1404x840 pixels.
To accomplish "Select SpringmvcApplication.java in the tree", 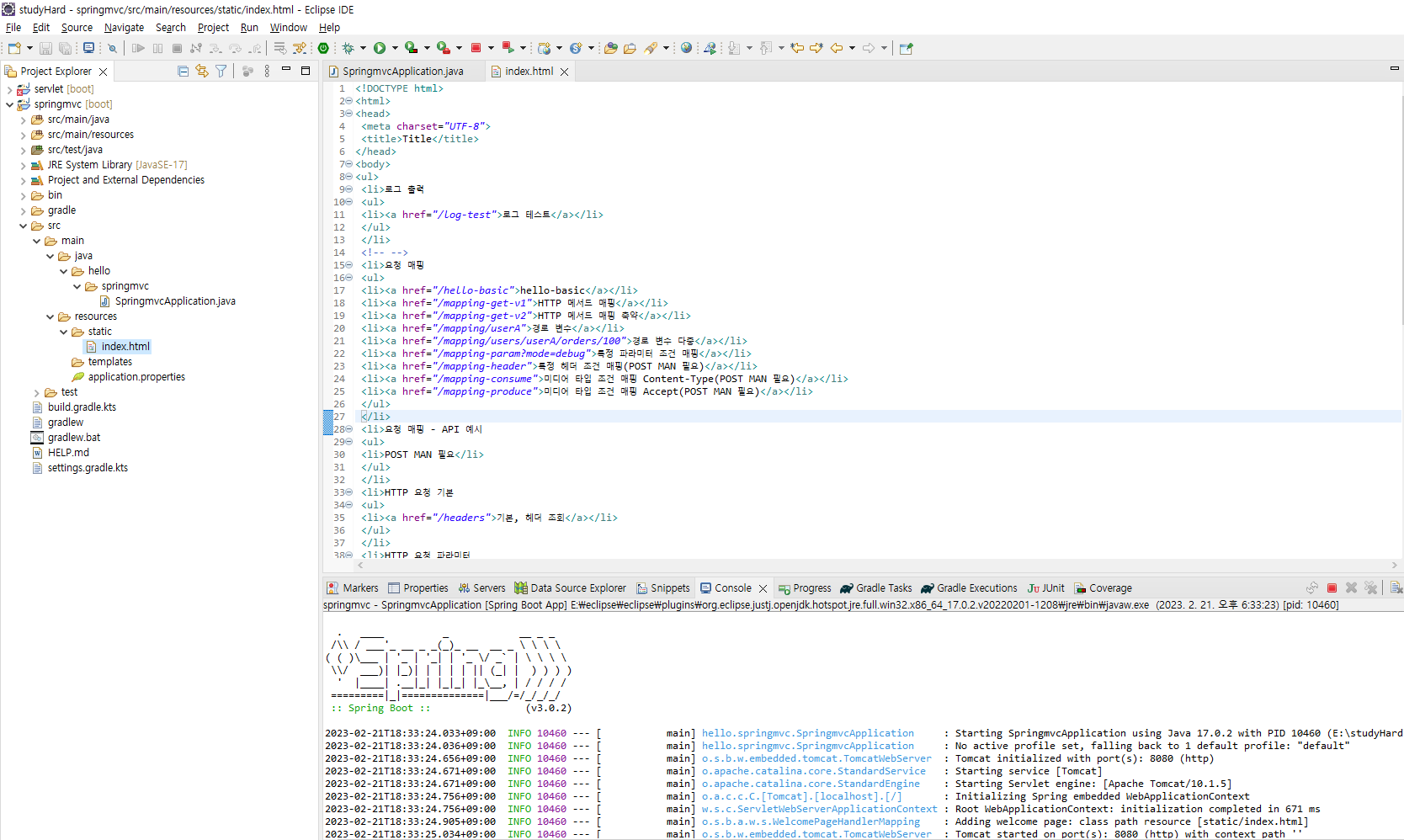I will [x=175, y=301].
